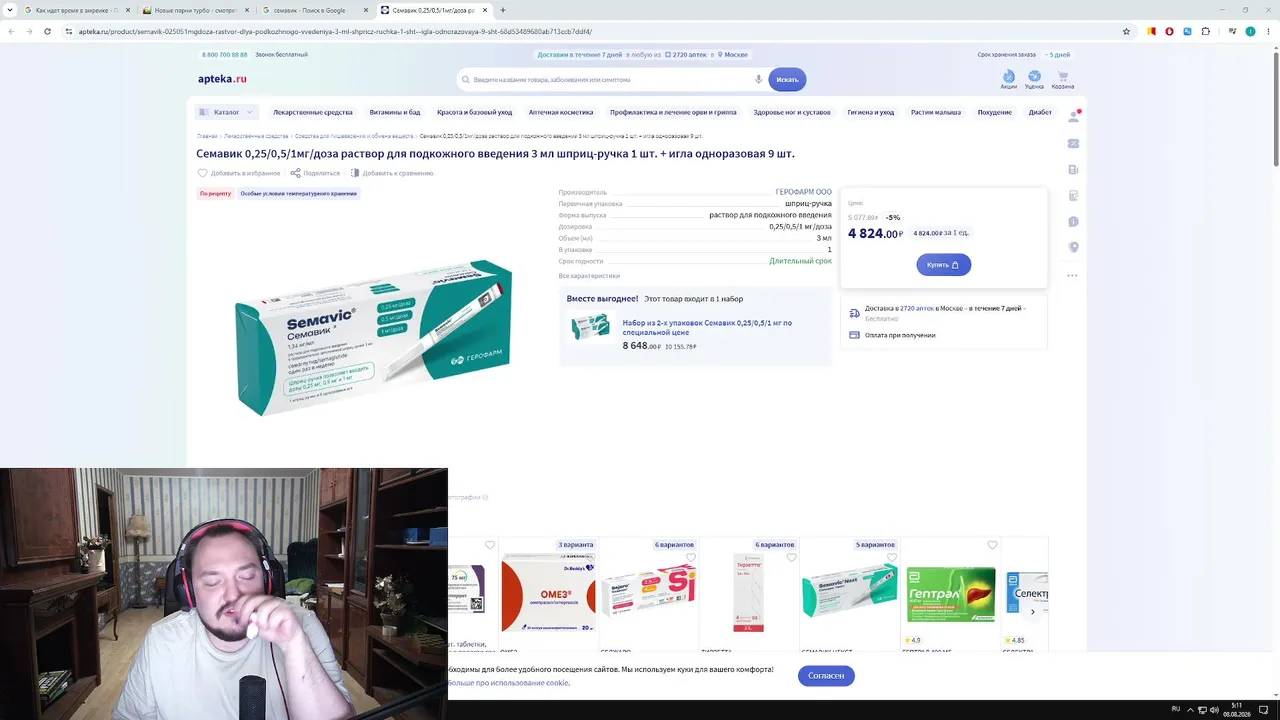Open the Гептрал product thumbnail
The width and height of the screenshot is (1280, 720).
pos(950,594)
